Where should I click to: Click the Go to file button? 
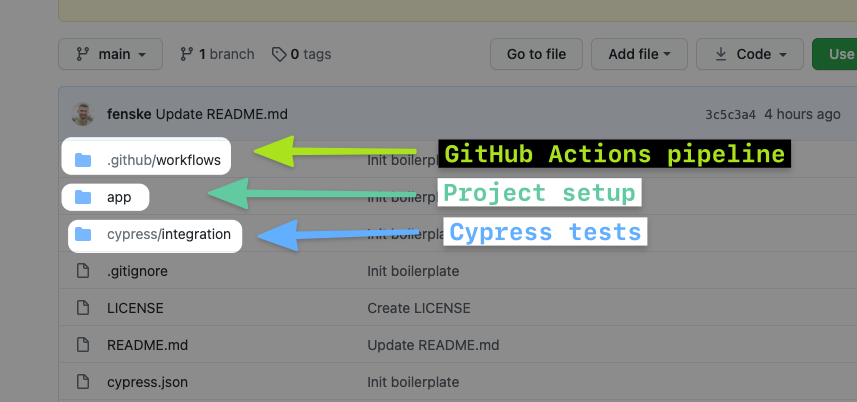click(536, 54)
